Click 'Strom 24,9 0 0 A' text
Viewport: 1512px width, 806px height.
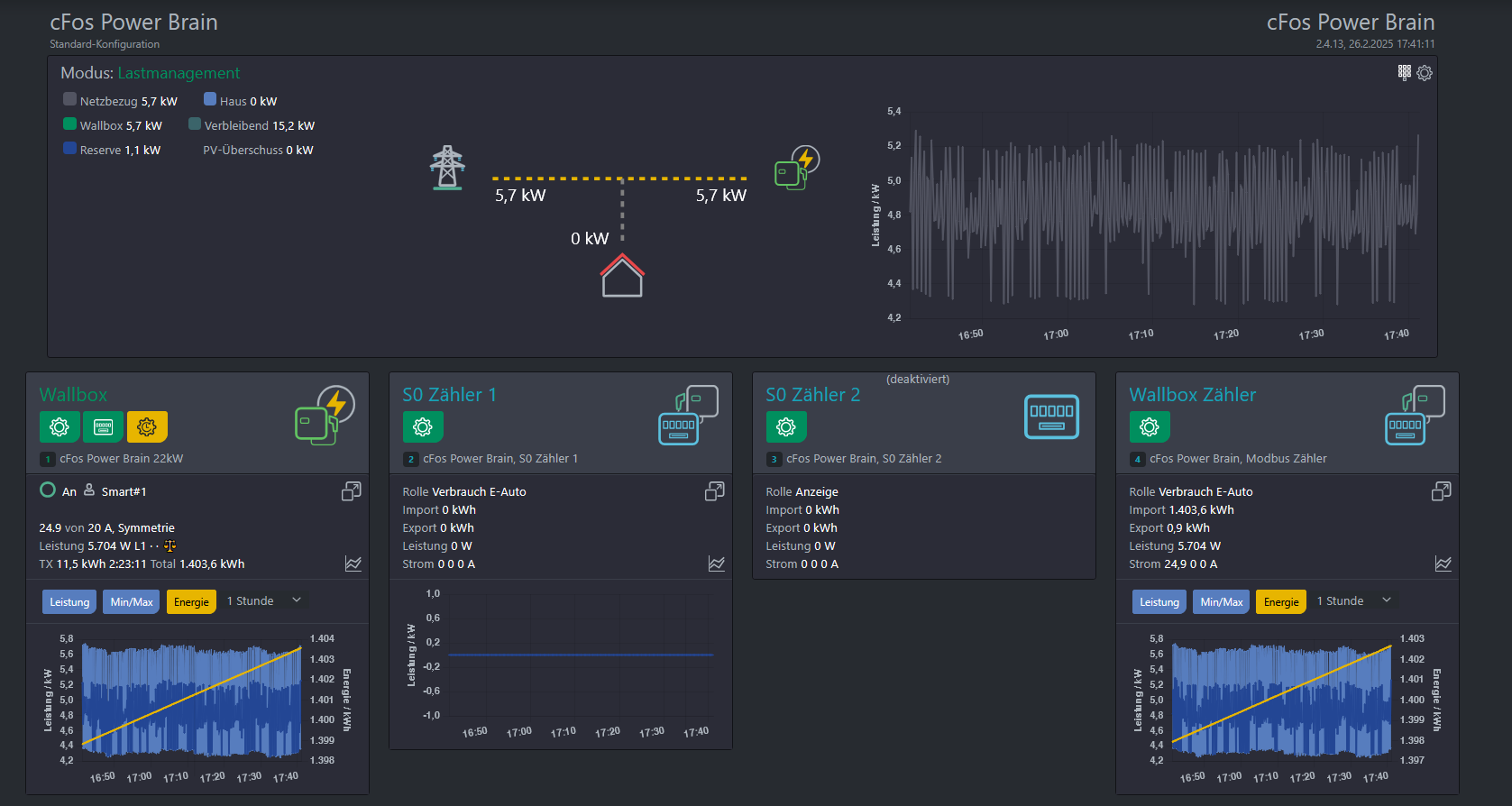(1173, 563)
